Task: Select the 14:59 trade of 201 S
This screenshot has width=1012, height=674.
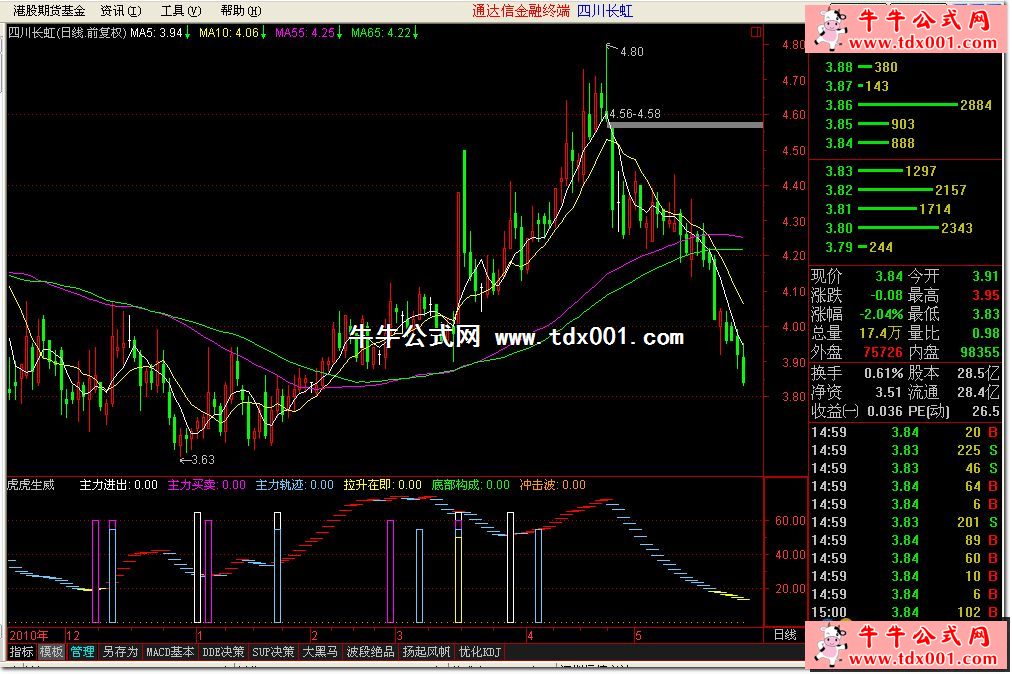Action: tap(905, 522)
